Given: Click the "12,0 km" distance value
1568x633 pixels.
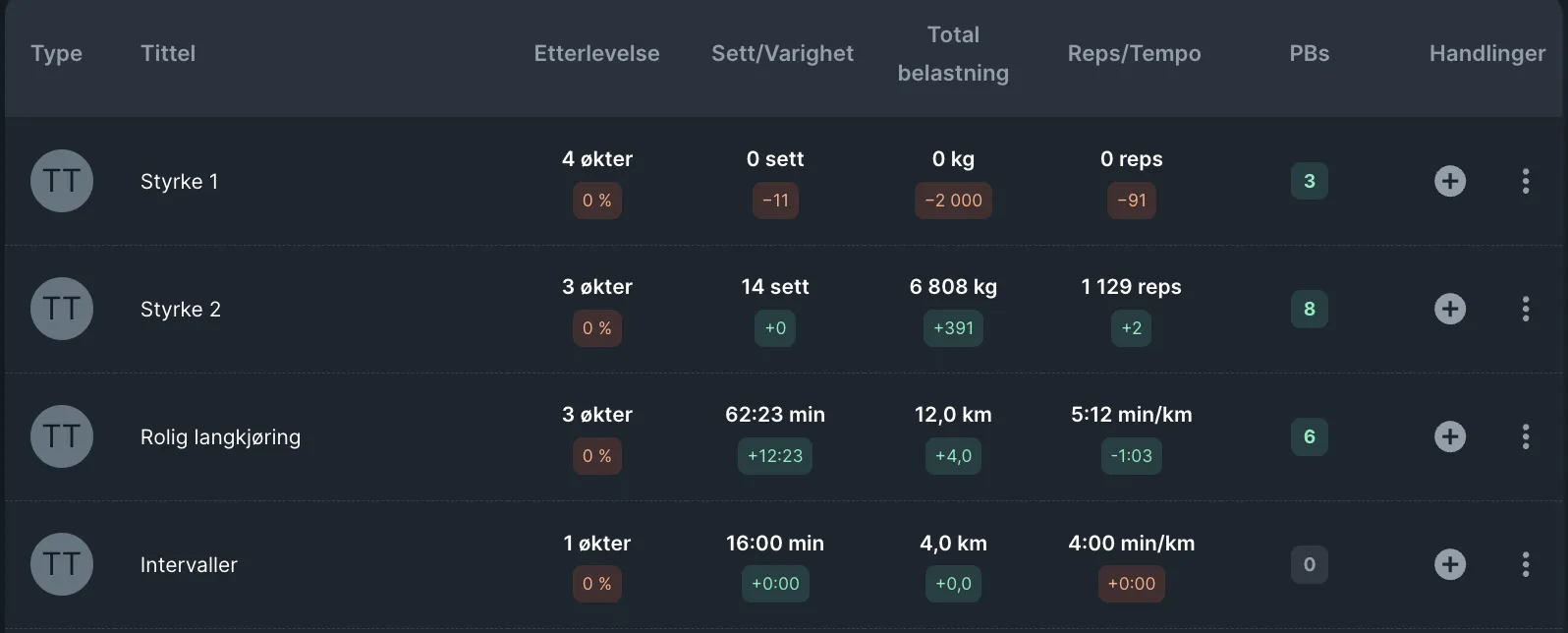Looking at the screenshot, I should tap(953, 414).
